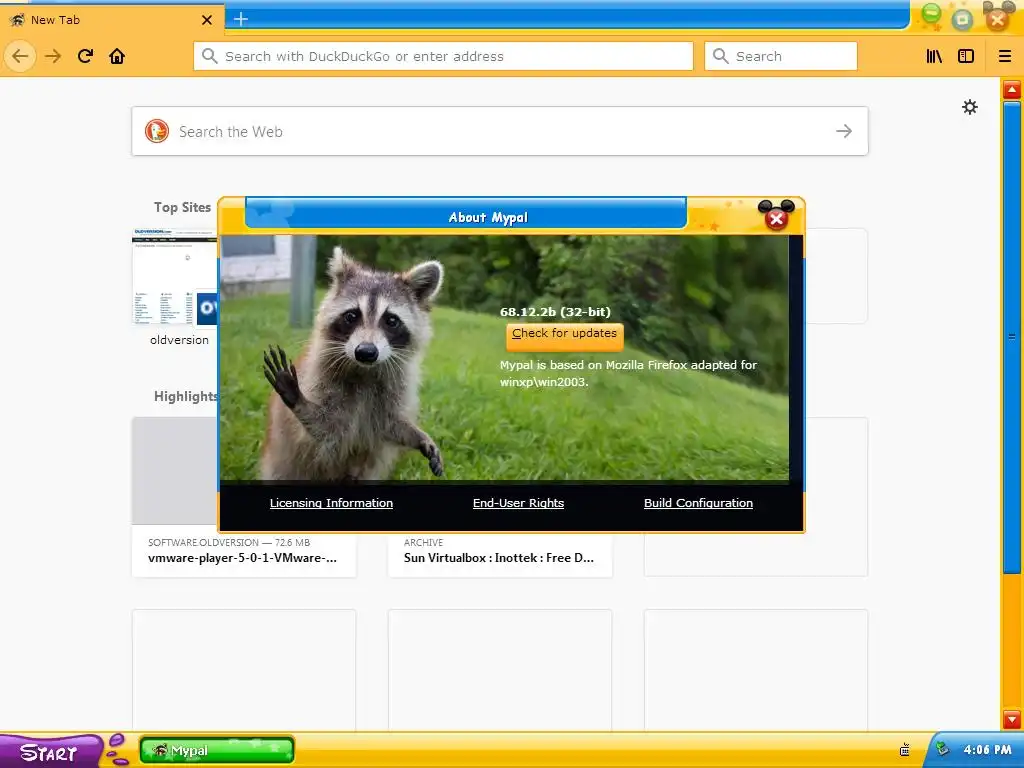Click the 4:06 PM system clock
The width and height of the screenshot is (1024, 768).
click(987, 750)
